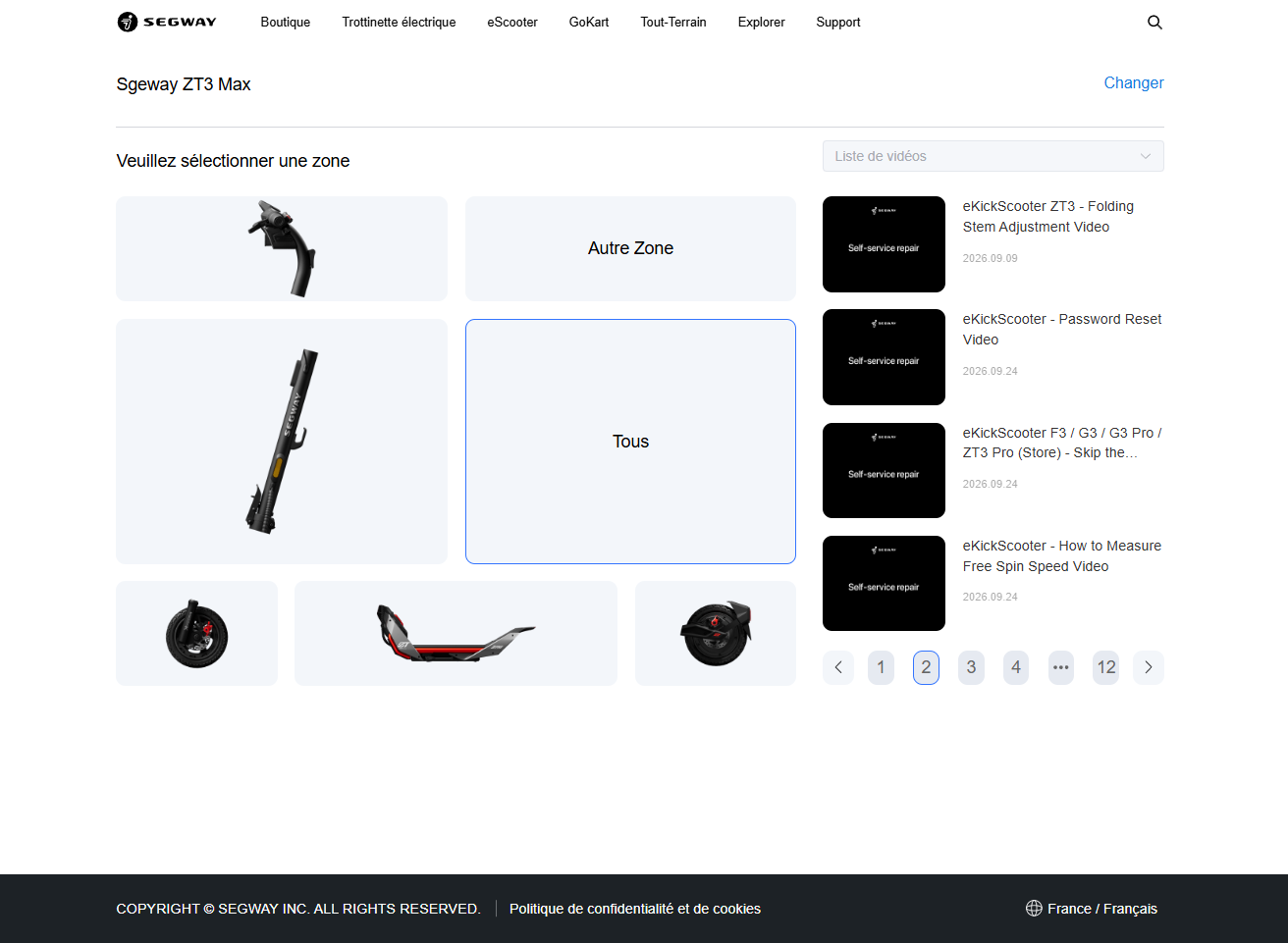Change the France / Français region
The height and width of the screenshot is (943, 1288).
[1102, 909]
